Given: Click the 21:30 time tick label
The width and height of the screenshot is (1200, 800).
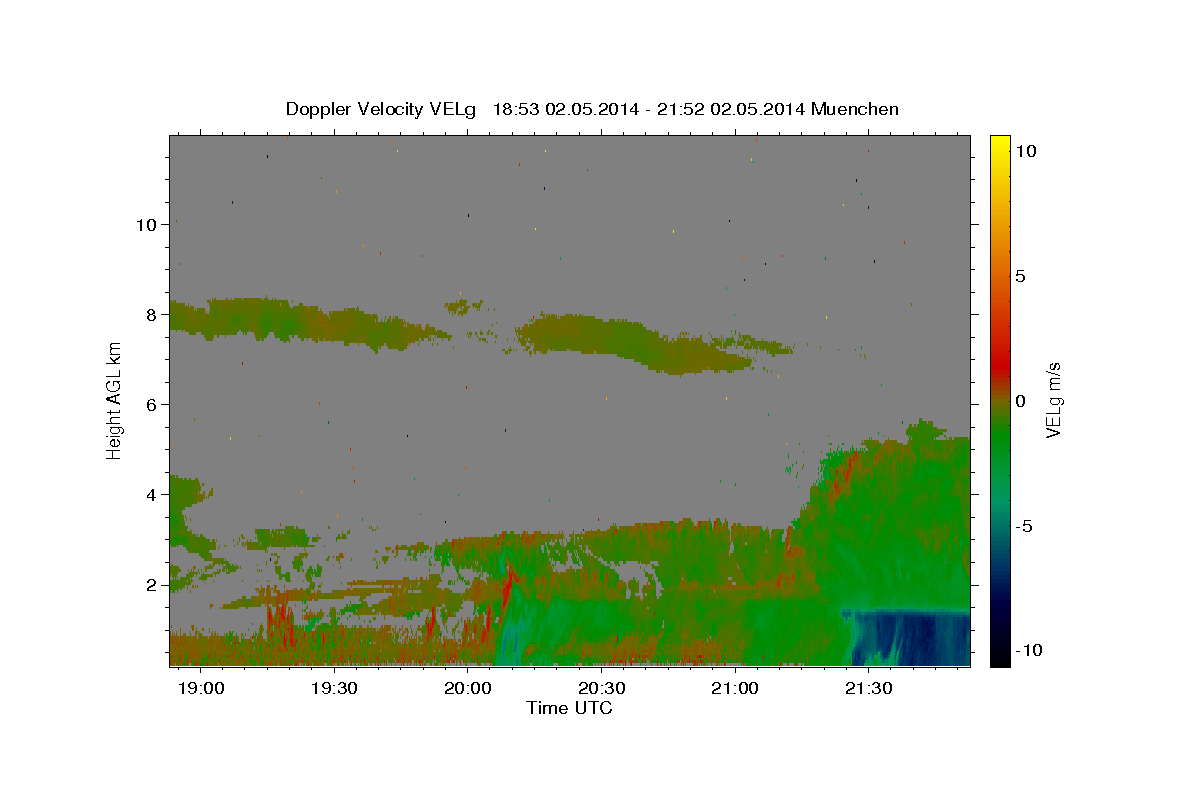Looking at the screenshot, I should [x=869, y=689].
